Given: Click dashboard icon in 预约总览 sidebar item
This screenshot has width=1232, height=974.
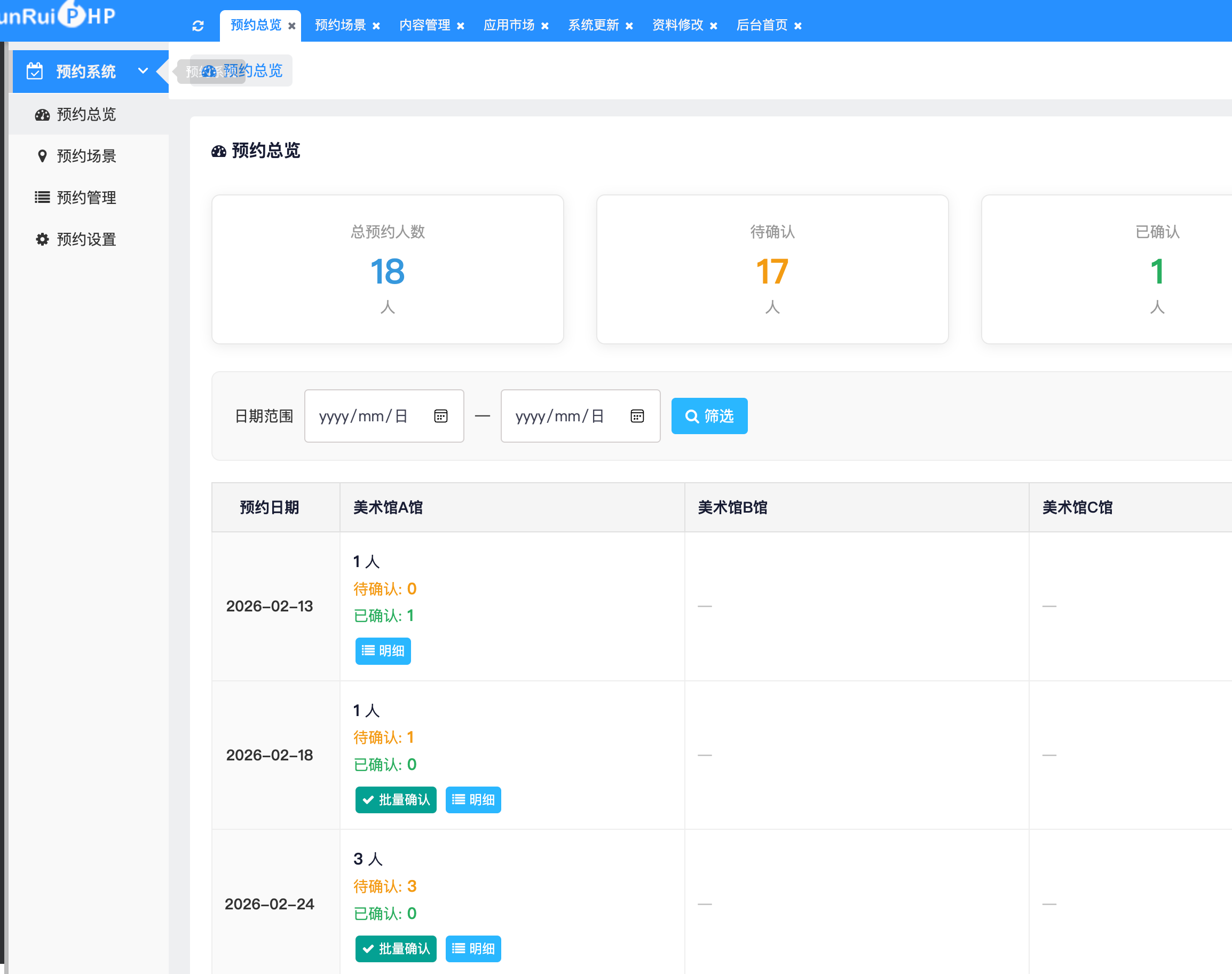Looking at the screenshot, I should (42, 115).
